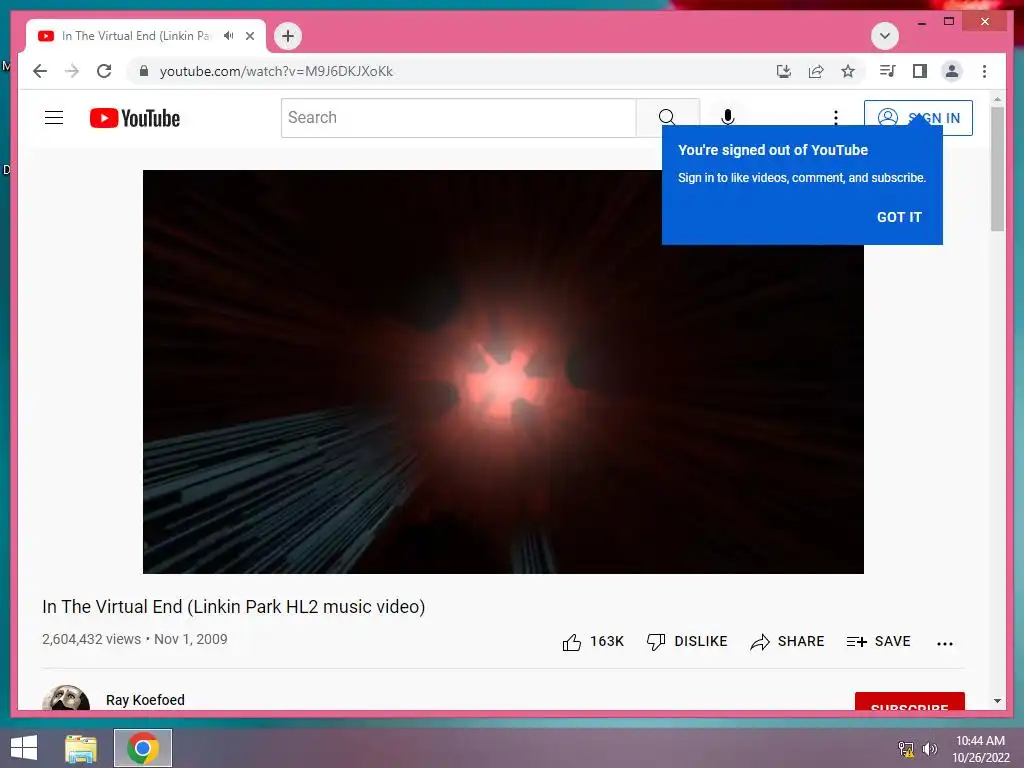Screen dimensions: 1024x768
Task: Open the Chrome profile avatar
Action: [952, 71]
